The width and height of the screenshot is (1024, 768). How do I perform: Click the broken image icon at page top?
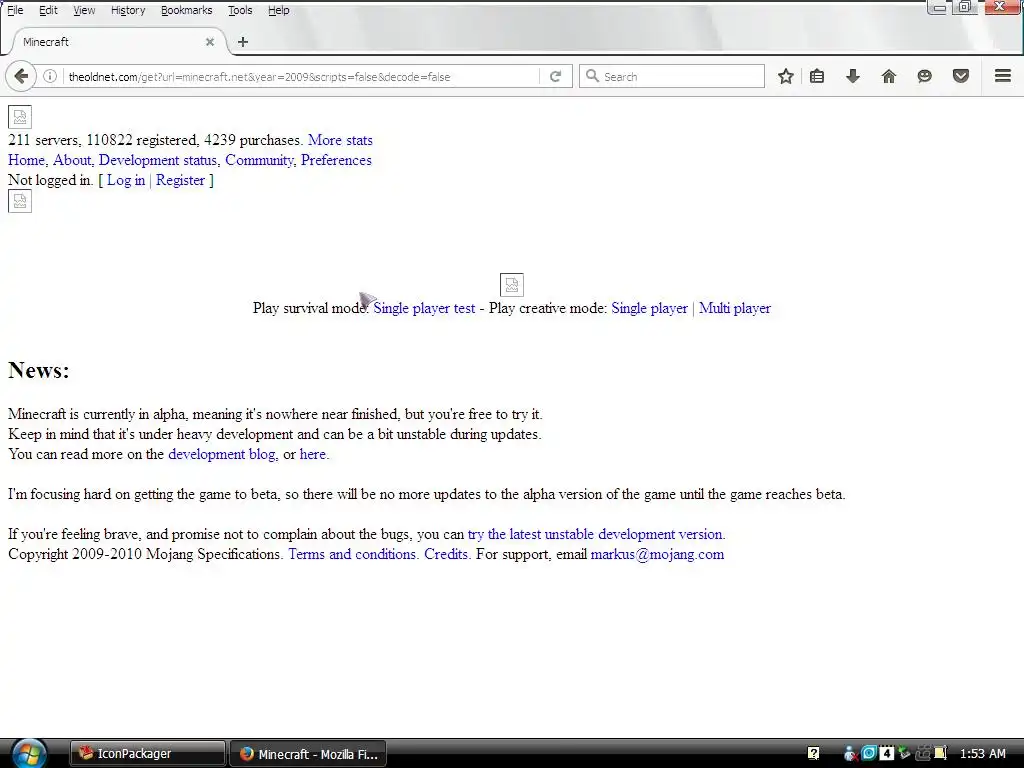click(20, 117)
